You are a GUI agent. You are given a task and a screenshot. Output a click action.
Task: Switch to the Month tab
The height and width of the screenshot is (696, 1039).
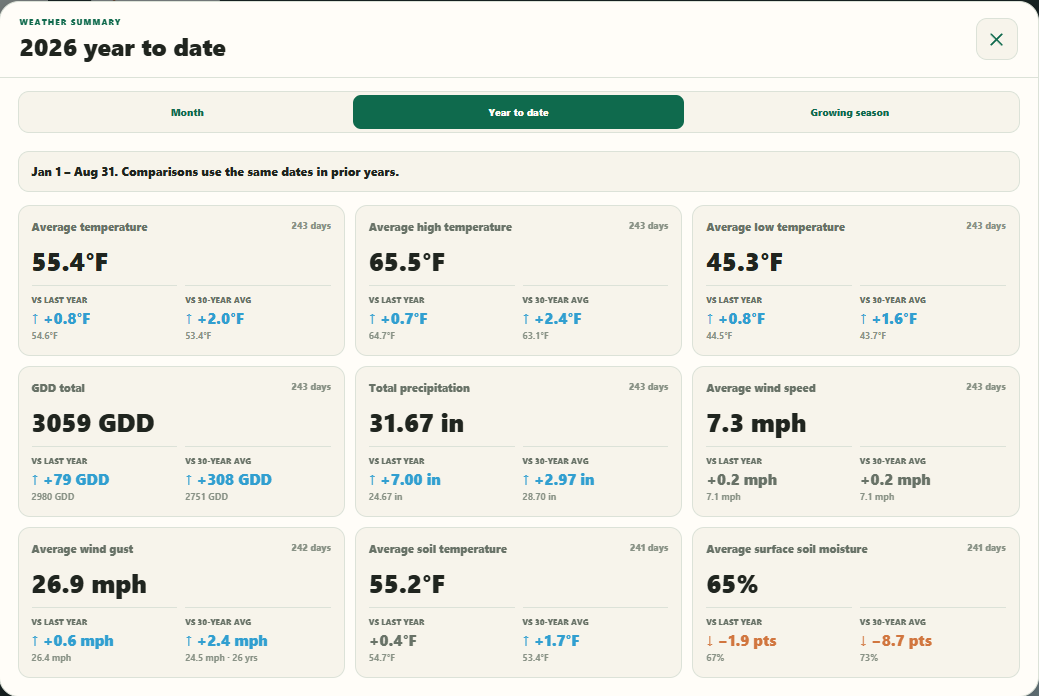(x=188, y=113)
